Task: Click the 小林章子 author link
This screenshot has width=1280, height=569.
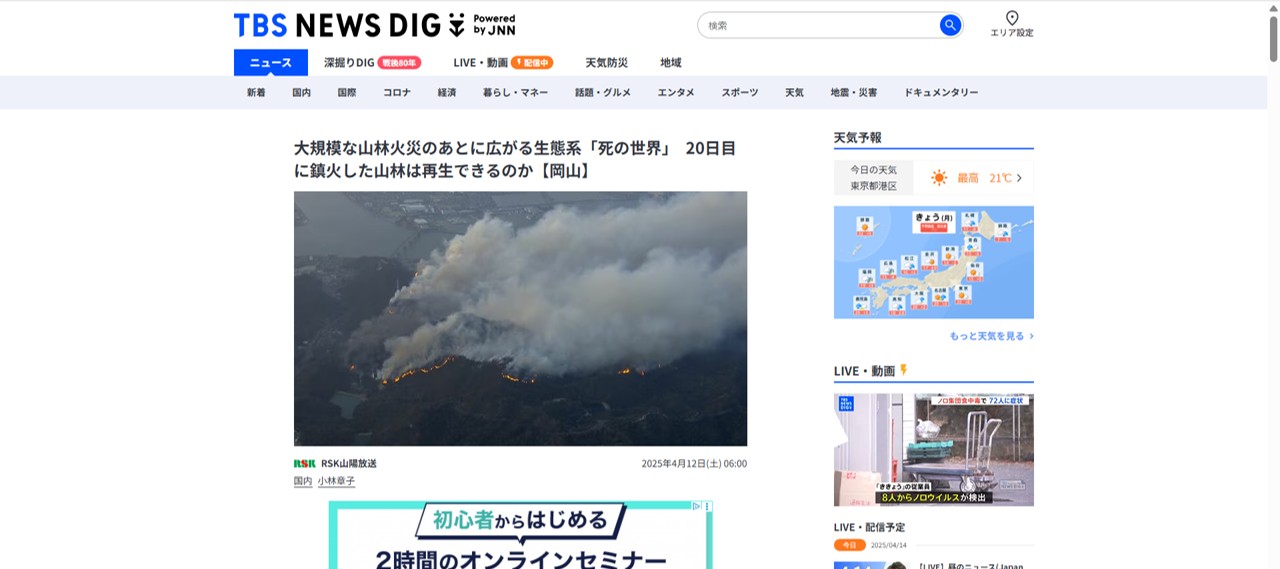Action: point(337,481)
